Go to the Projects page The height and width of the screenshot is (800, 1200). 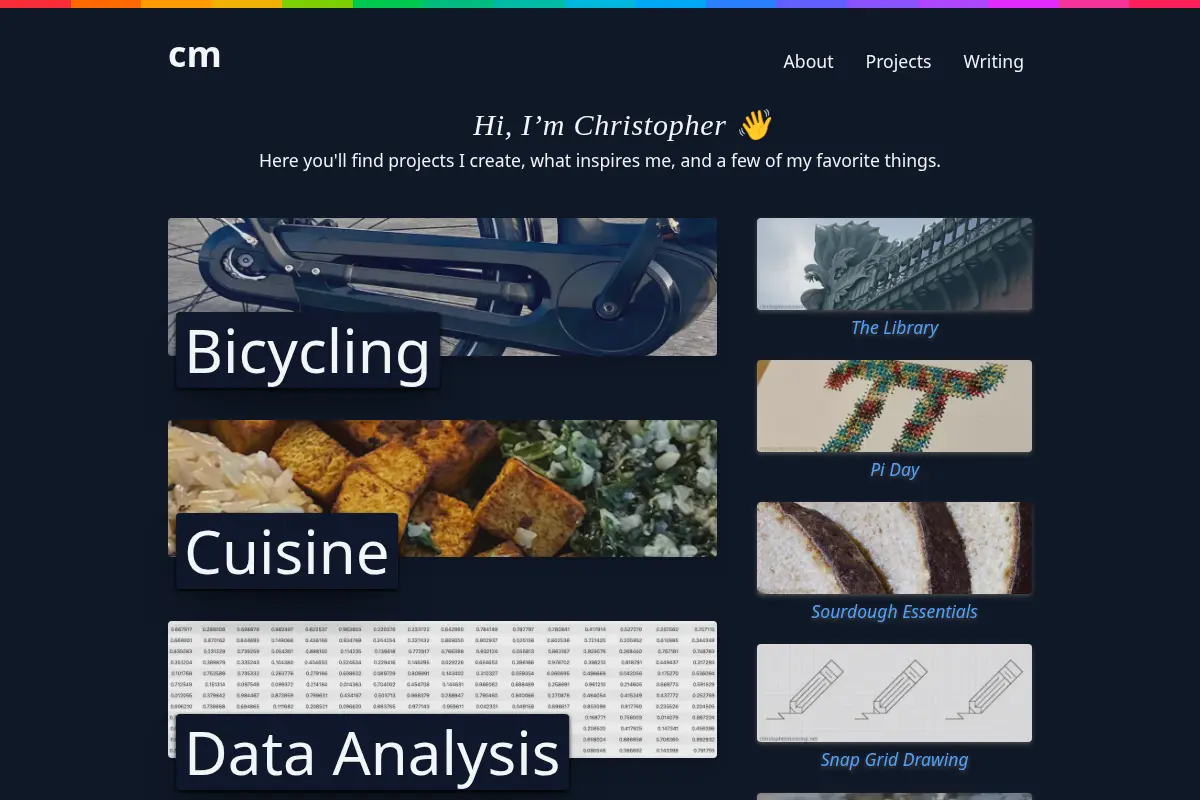click(x=898, y=62)
